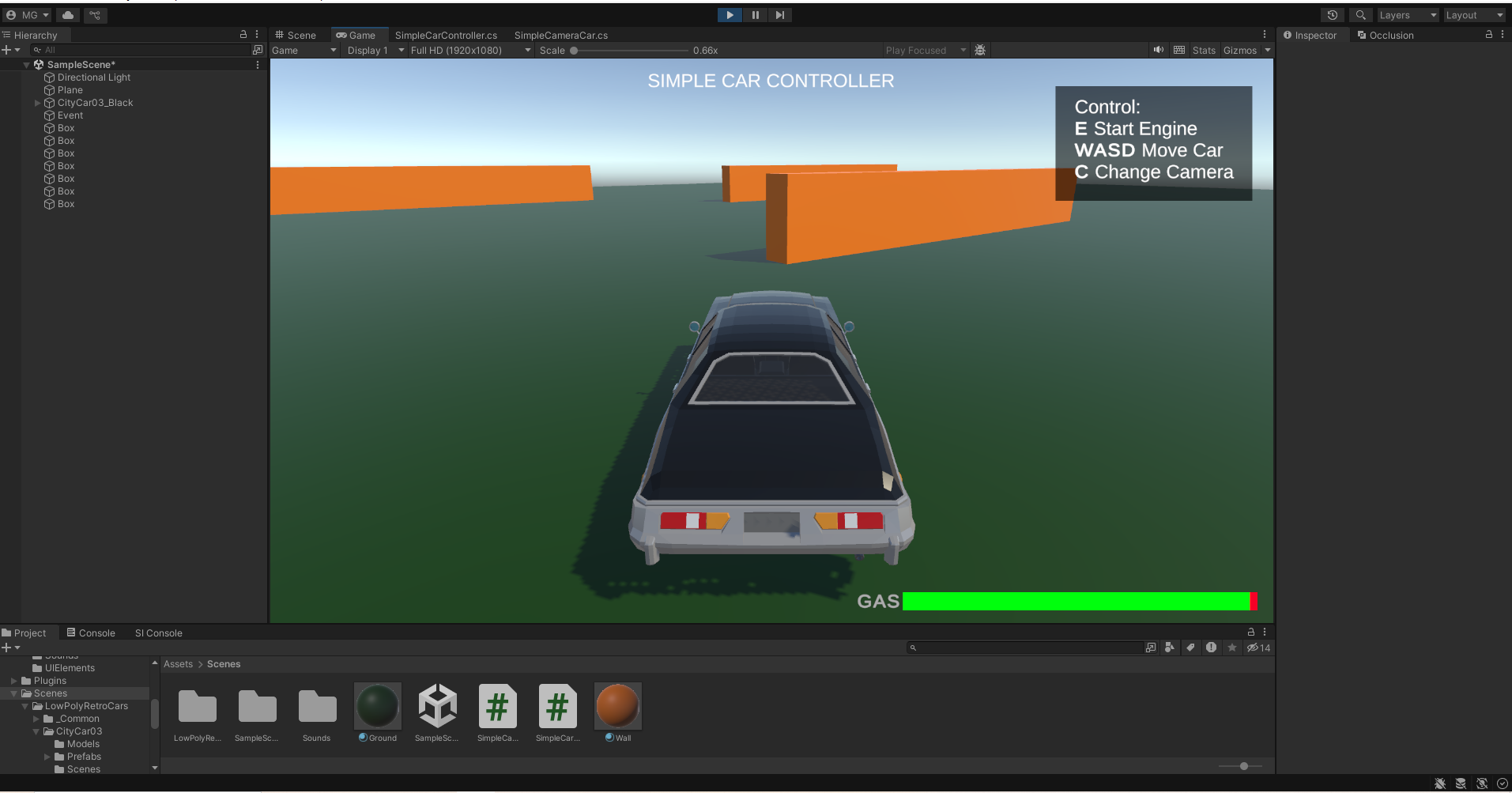1512x793 pixels.
Task: Toggle the Stats overlay in Game view
Action: point(1204,50)
